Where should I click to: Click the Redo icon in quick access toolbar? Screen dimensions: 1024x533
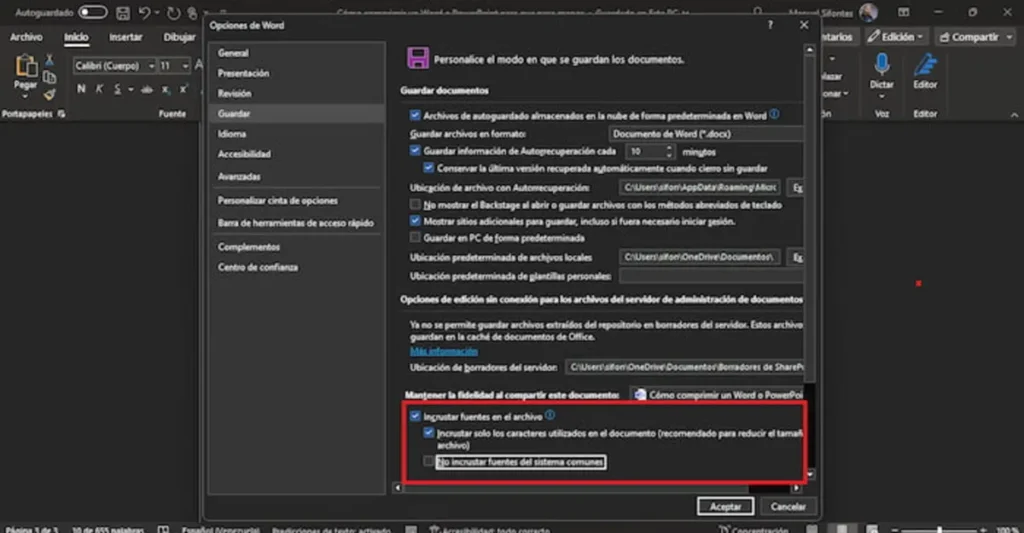pos(173,13)
